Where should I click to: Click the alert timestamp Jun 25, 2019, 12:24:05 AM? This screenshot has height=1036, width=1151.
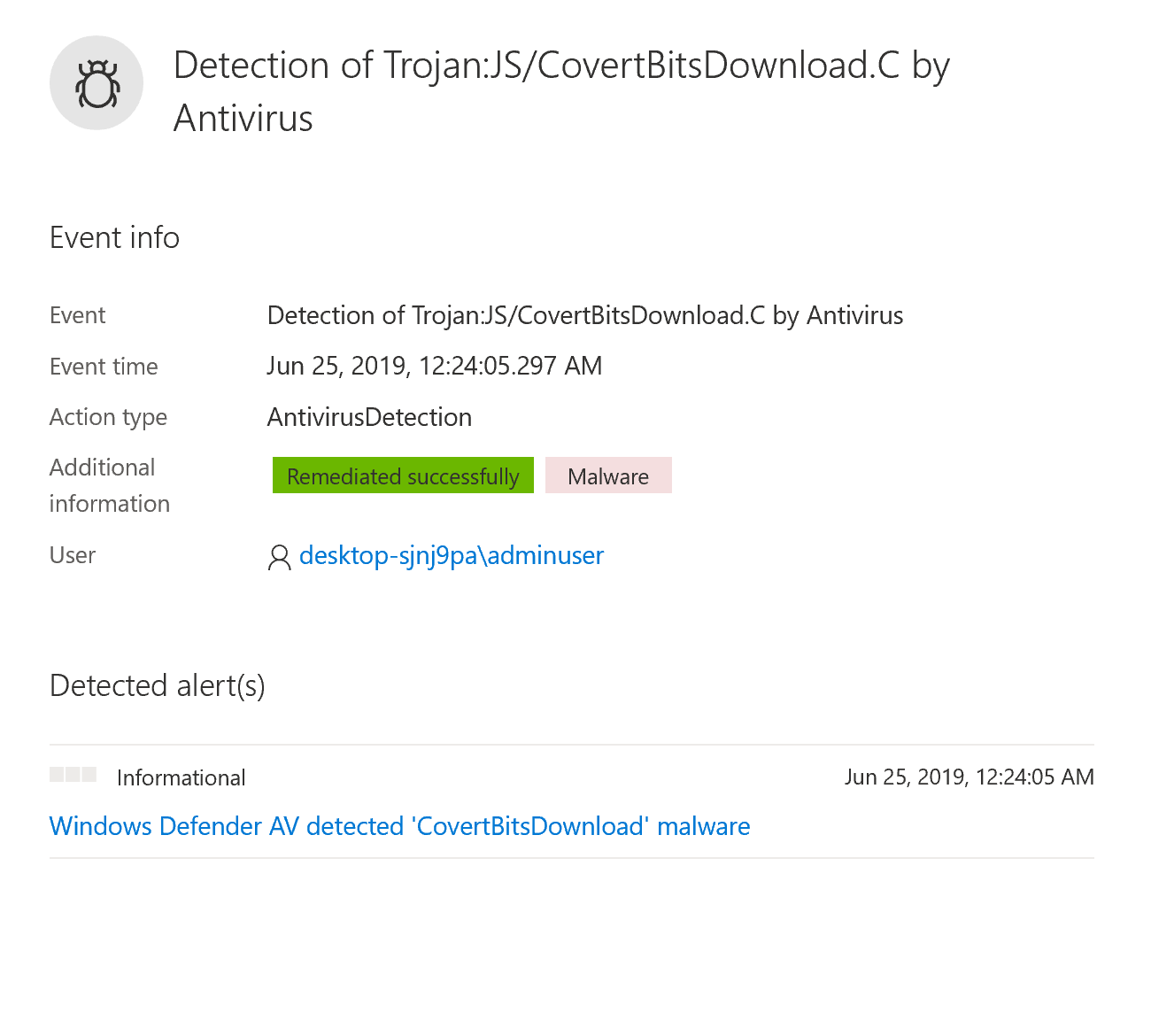(969, 777)
